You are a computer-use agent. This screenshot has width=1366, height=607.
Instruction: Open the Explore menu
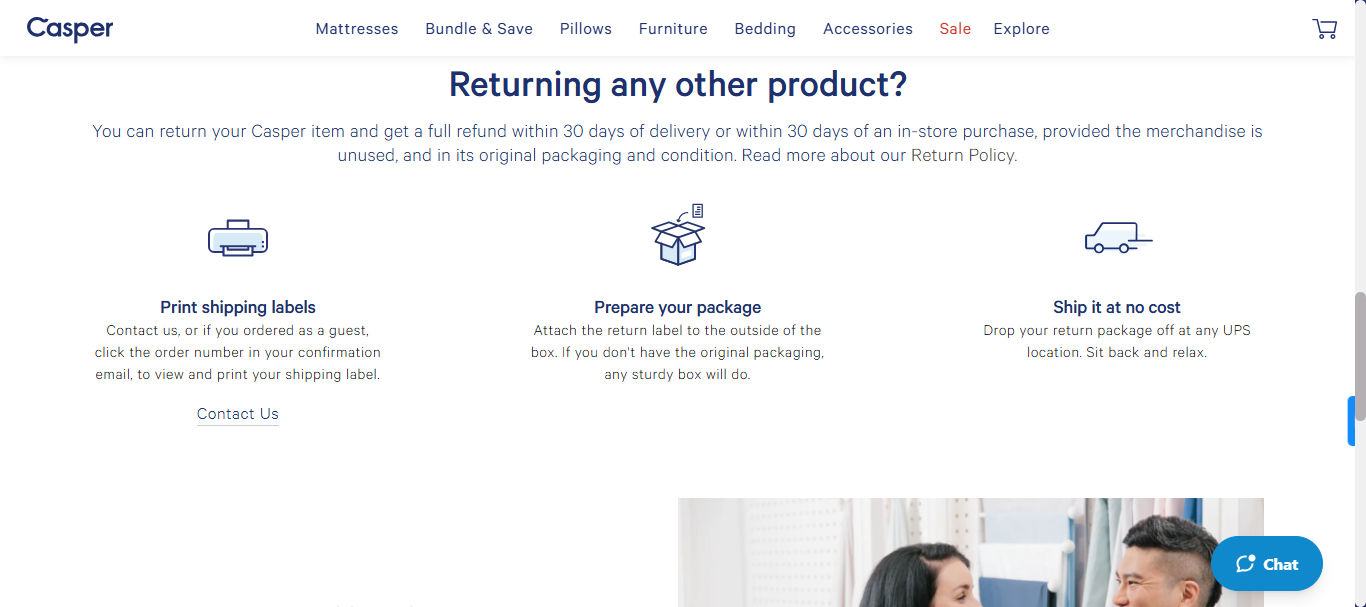pos(1021,29)
